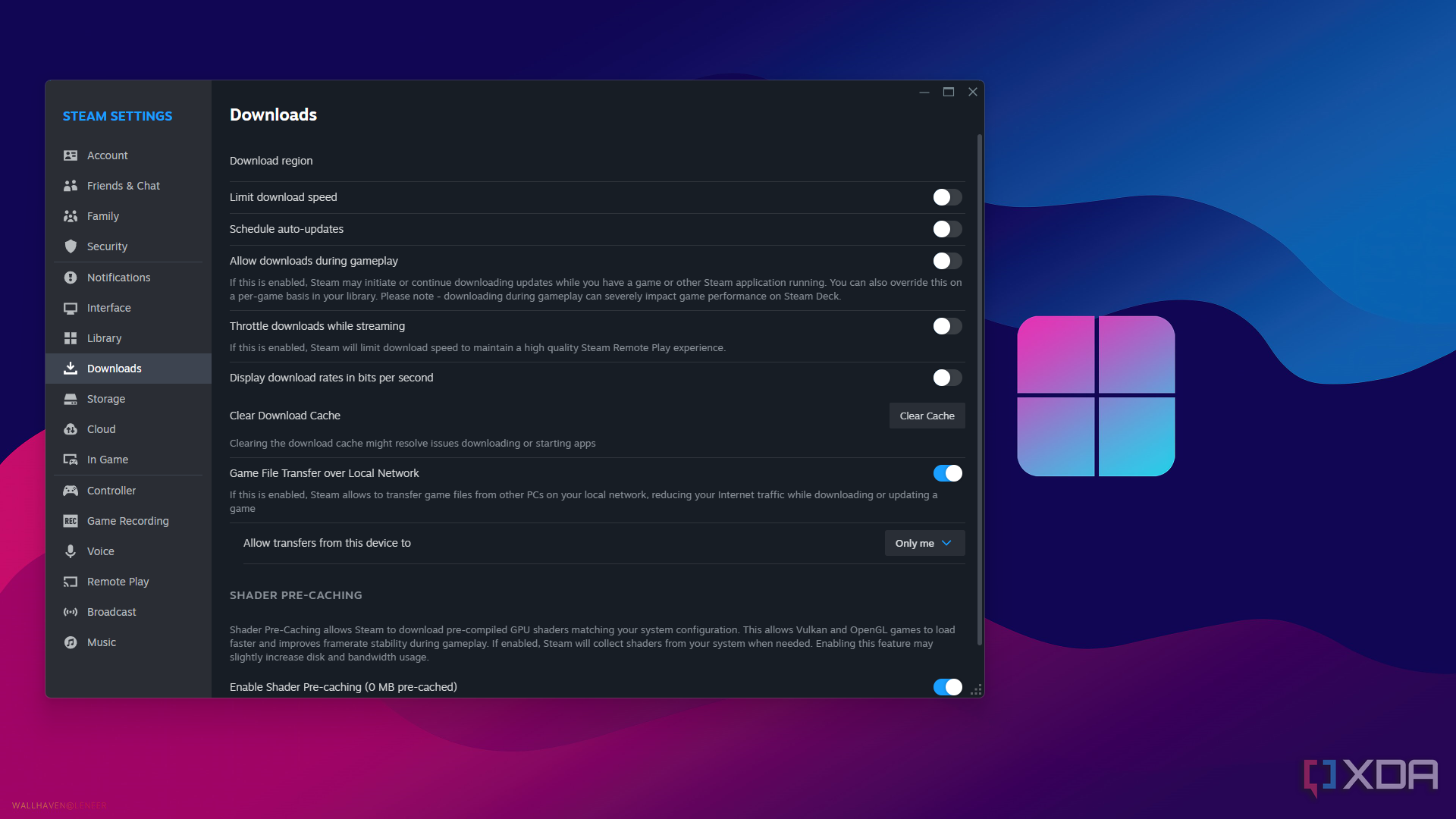Open the Notifications settings section

(118, 277)
